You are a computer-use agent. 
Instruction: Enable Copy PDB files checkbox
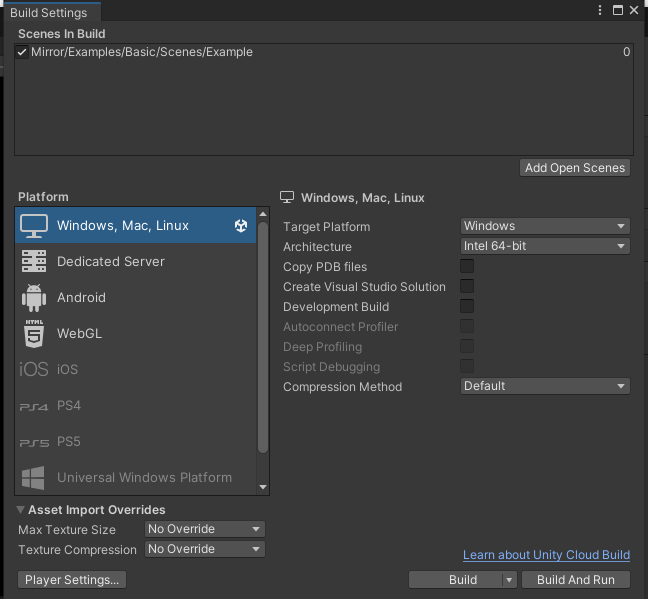pyautogui.click(x=467, y=266)
